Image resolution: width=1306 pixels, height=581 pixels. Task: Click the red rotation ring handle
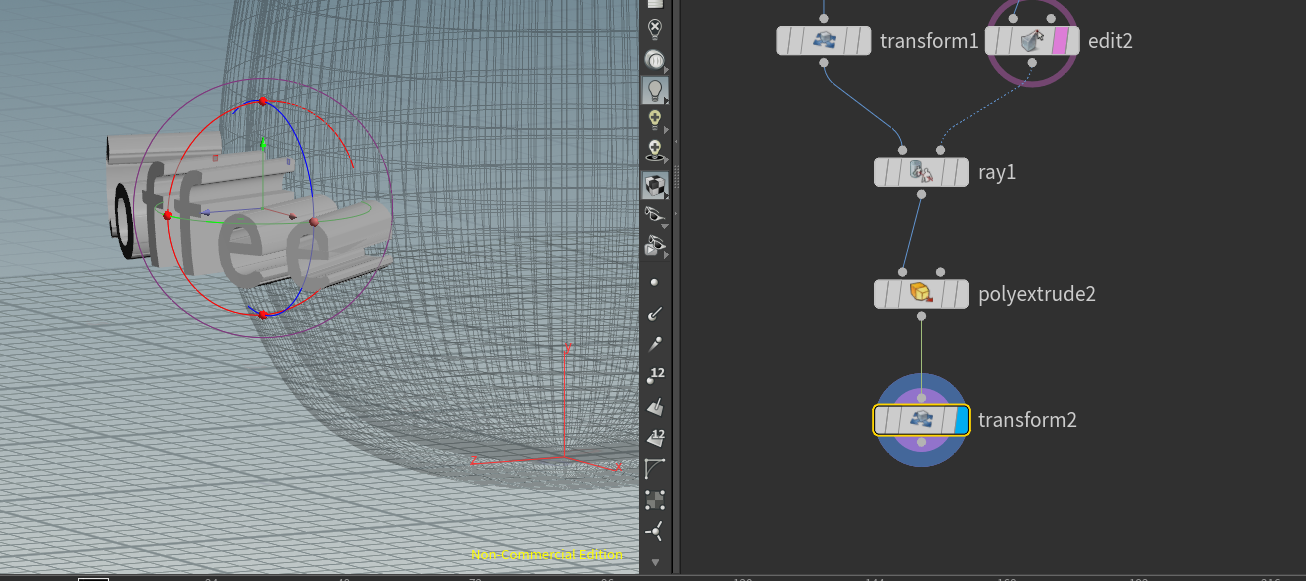[262, 101]
